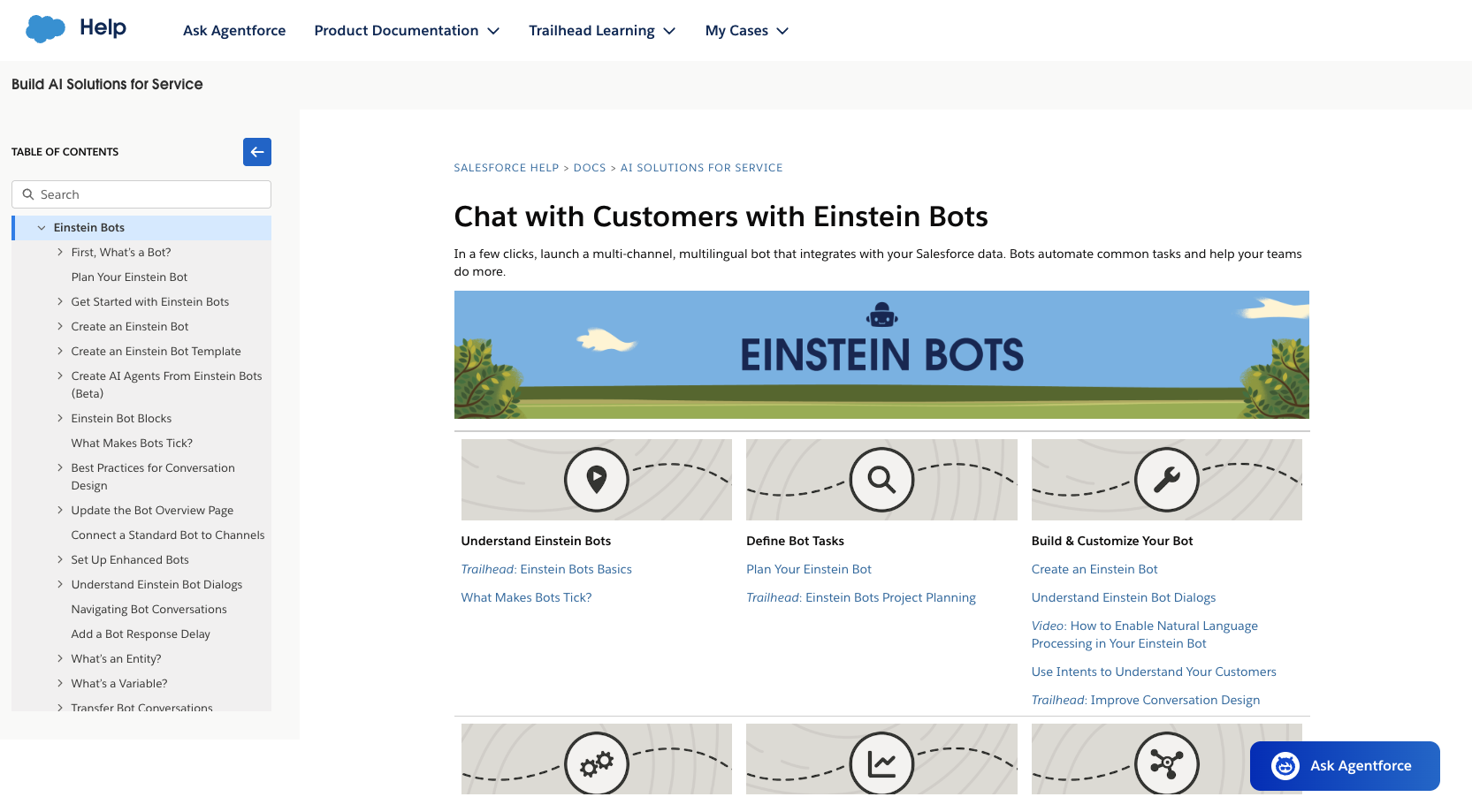Expand the Create an Einstein Bot tree item

click(60, 326)
